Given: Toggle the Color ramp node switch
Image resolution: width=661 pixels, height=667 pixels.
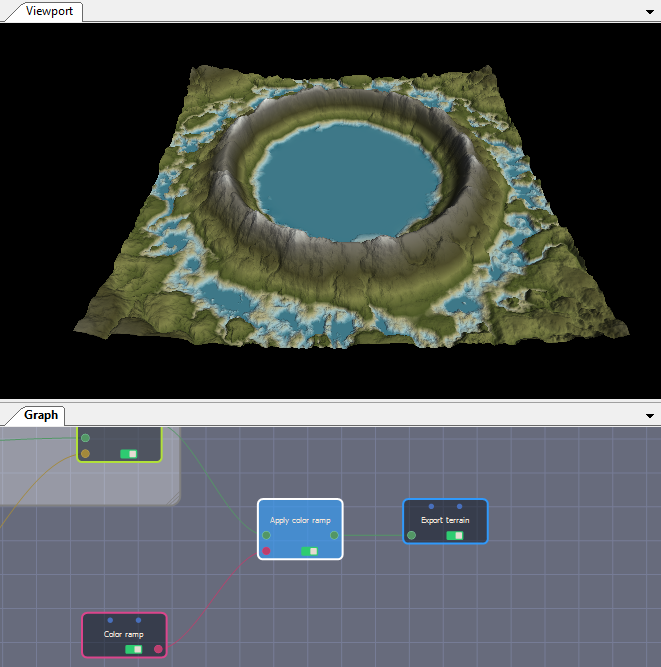Looking at the screenshot, I should coord(134,650).
